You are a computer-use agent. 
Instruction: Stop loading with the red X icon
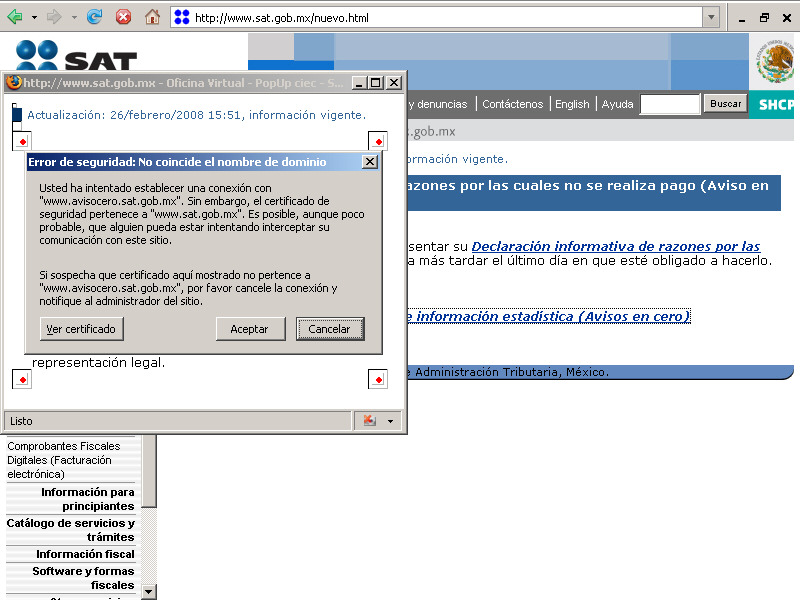pyautogui.click(x=123, y=17)
